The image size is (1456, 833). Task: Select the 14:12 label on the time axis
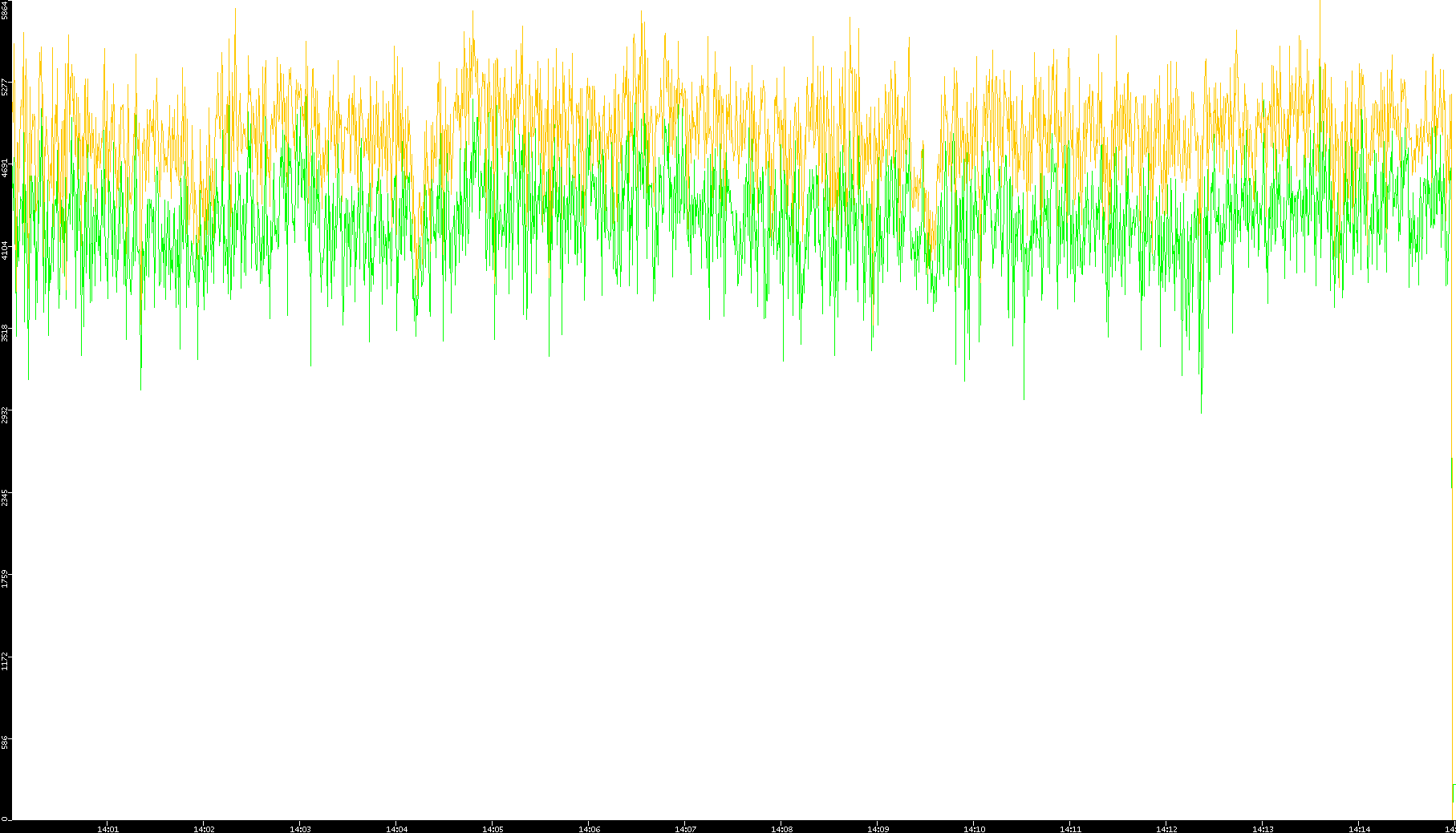[x=1166, y=829]
